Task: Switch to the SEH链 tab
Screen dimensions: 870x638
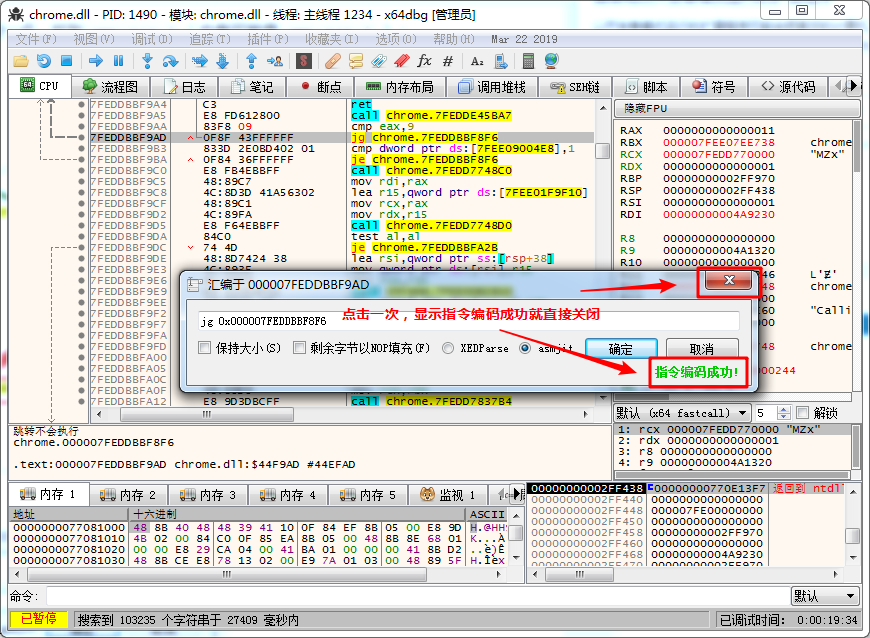Action: [x=575, y=87]
